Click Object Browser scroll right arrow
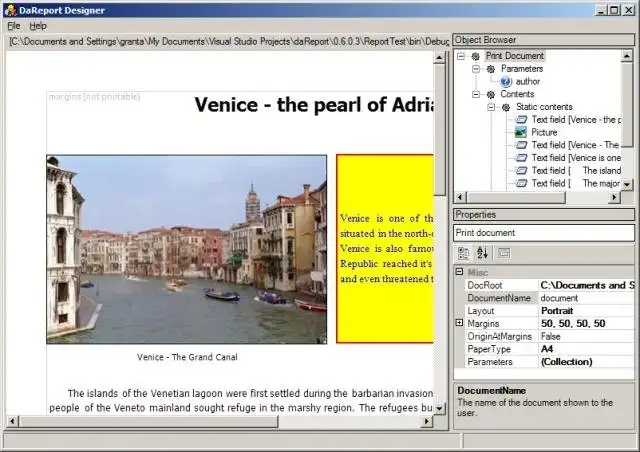This screenshot has width=640, height=452. pyautogui.click(x=614, y=197)
